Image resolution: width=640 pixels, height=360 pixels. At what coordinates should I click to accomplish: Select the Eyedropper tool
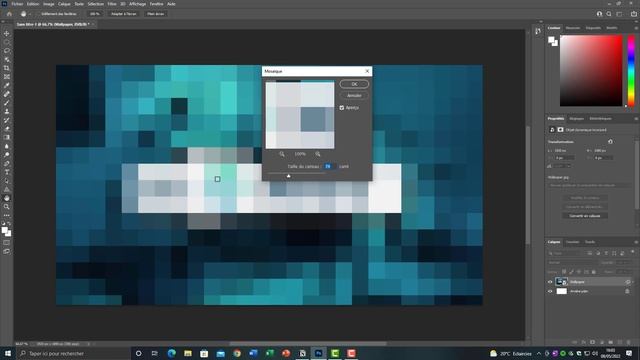tap(7, 85)
